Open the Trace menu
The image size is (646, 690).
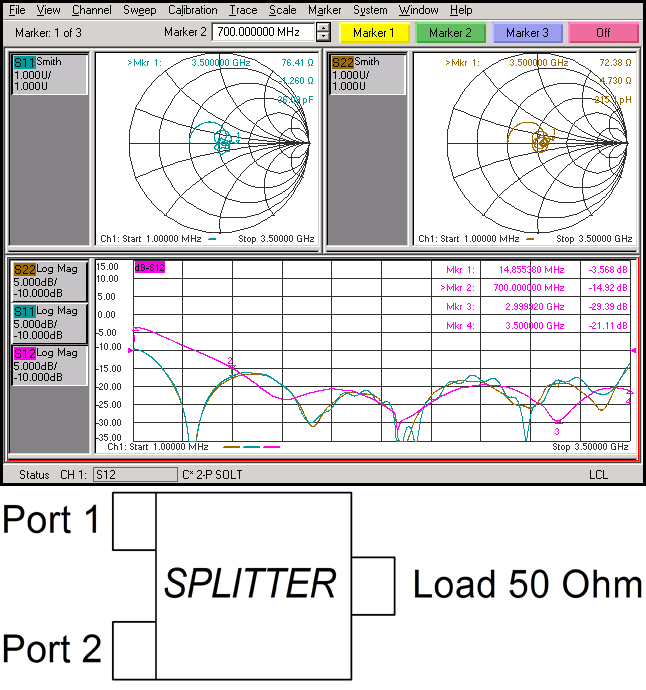tap(242, 10)
